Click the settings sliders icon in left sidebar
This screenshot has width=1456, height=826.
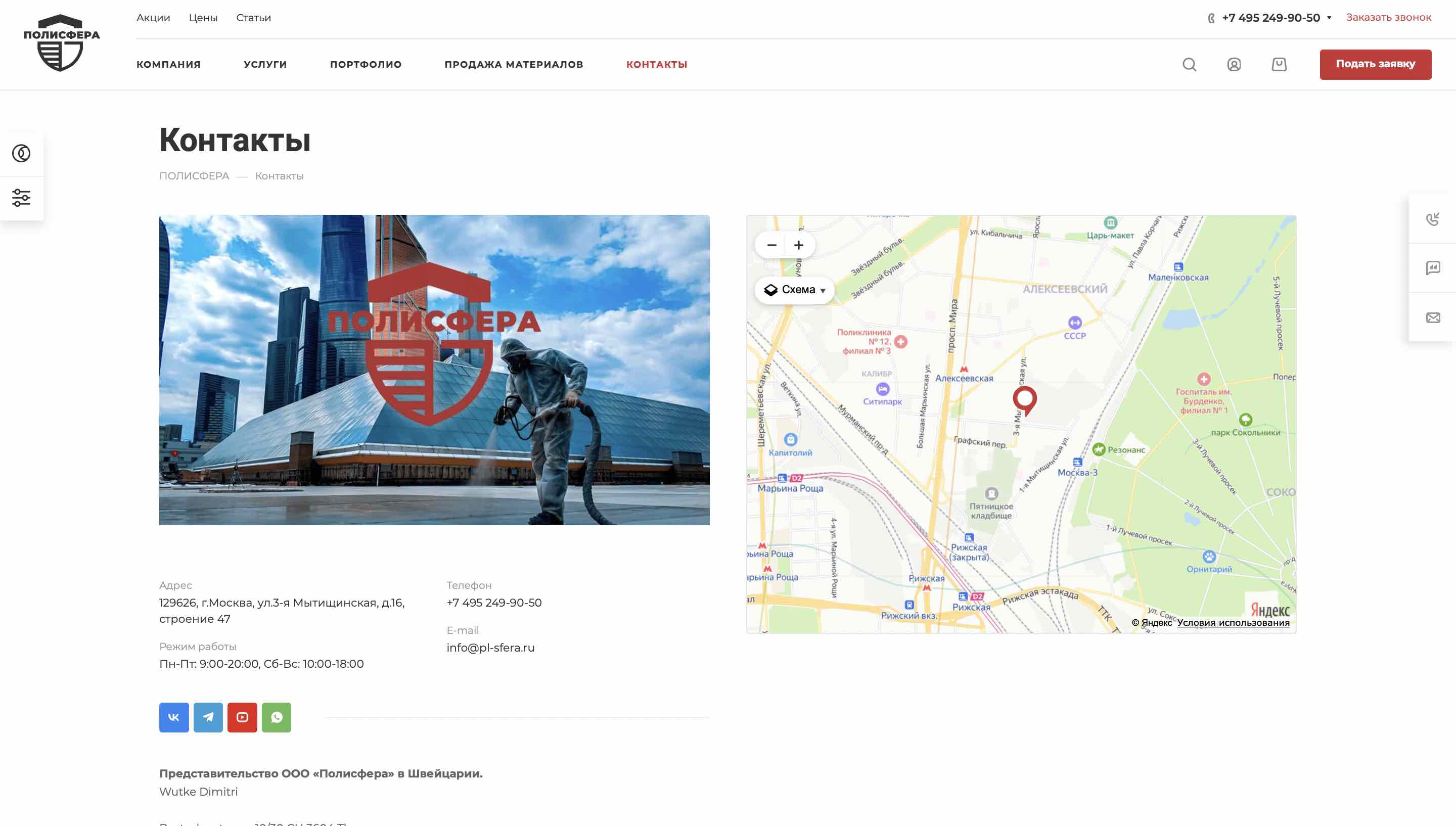coord(22,198)
